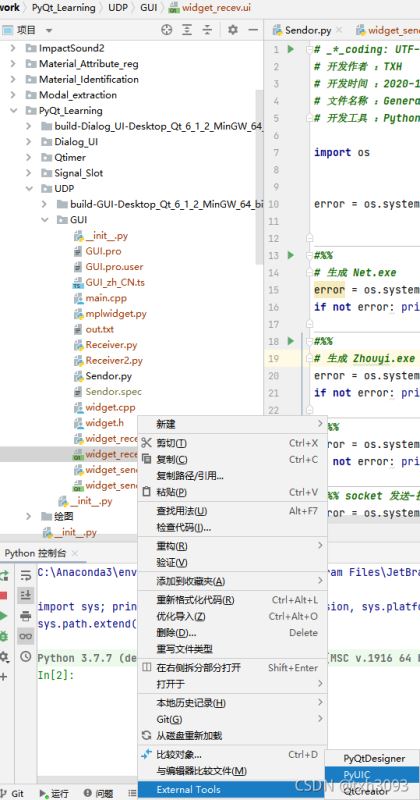
Task: Expand the ImpactSound2 folder
Action: pos(13,48)
